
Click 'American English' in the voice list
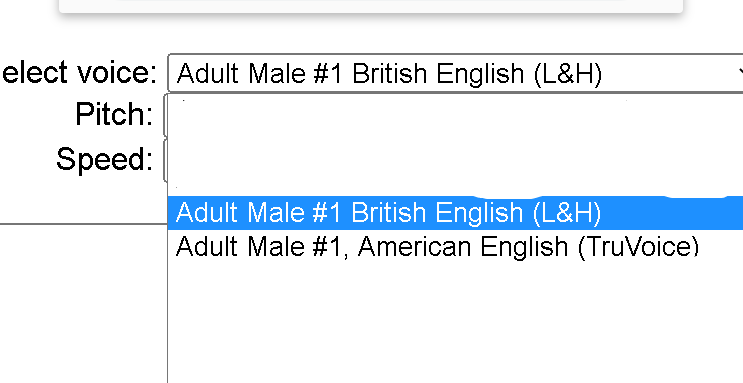tap(463, 246)
